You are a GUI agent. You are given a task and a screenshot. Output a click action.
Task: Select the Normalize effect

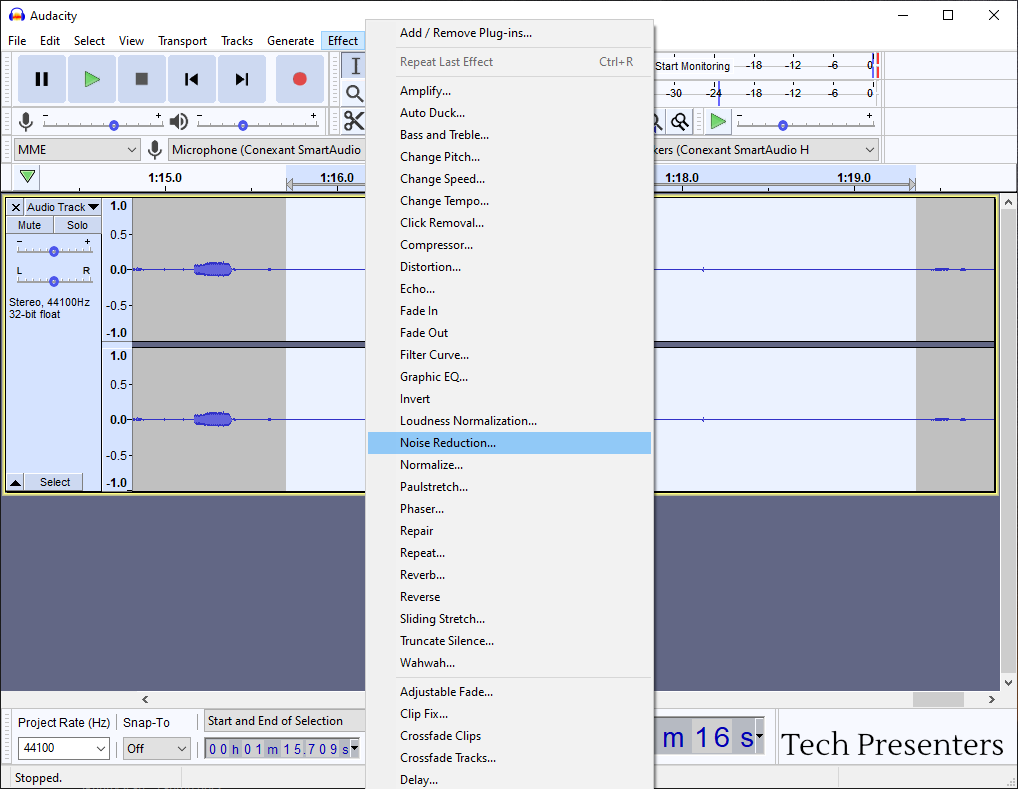[x=510, y=465]
